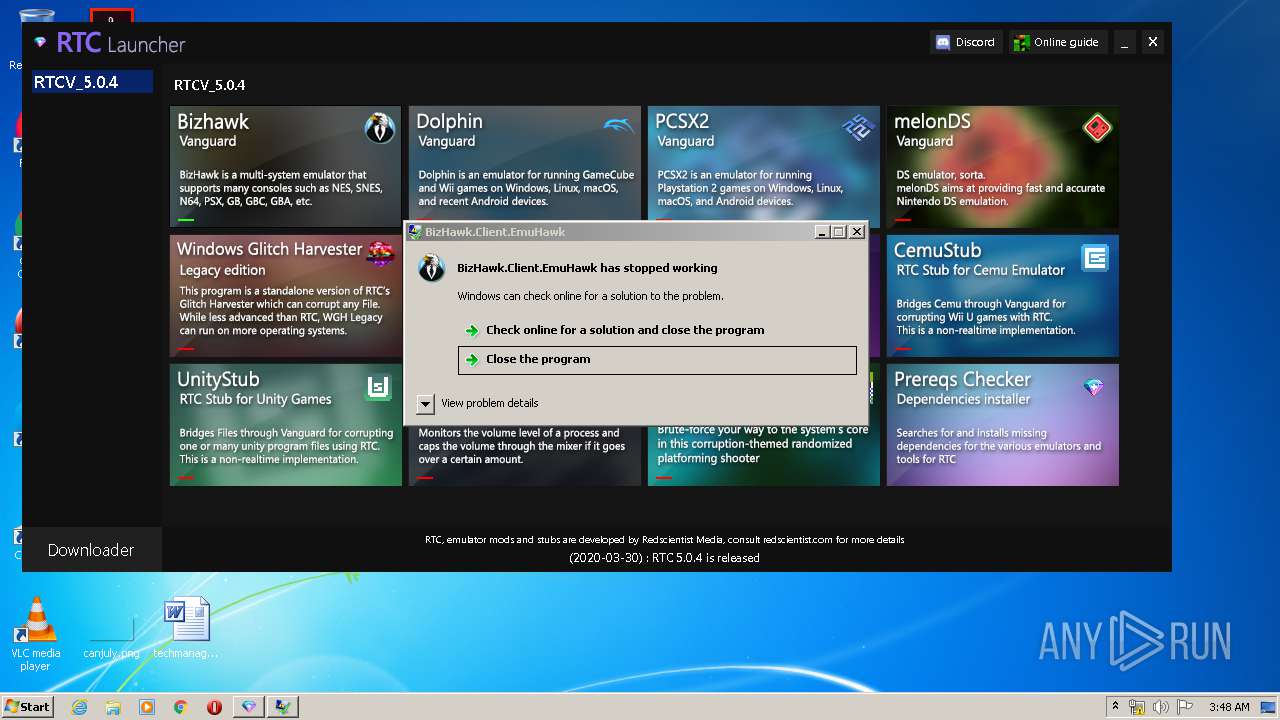
Task: Click the Dolphin logo icon
Action: [619, 126]
